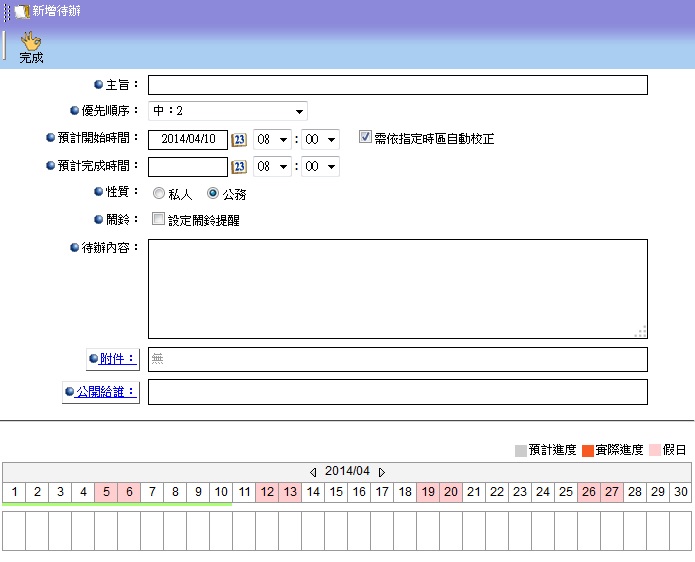This screenshot has height=562, width=695.
Task: Go to previous month arrow
Action: coord(313,472)
